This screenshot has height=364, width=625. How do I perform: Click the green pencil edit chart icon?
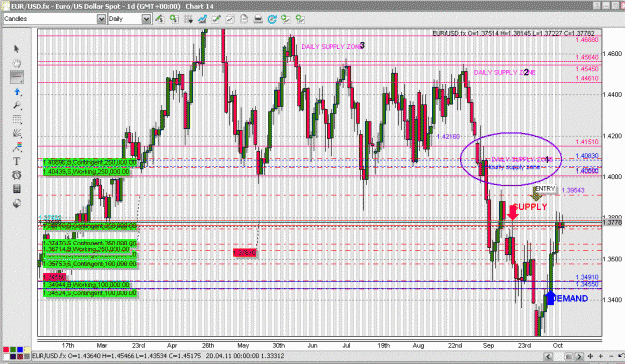click(216, 19)
